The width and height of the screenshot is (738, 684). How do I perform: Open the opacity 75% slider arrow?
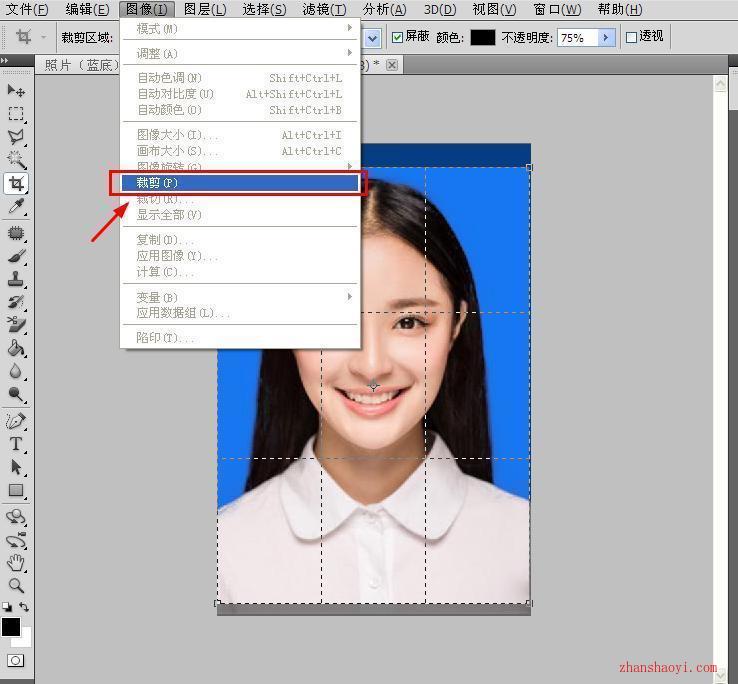606,37
